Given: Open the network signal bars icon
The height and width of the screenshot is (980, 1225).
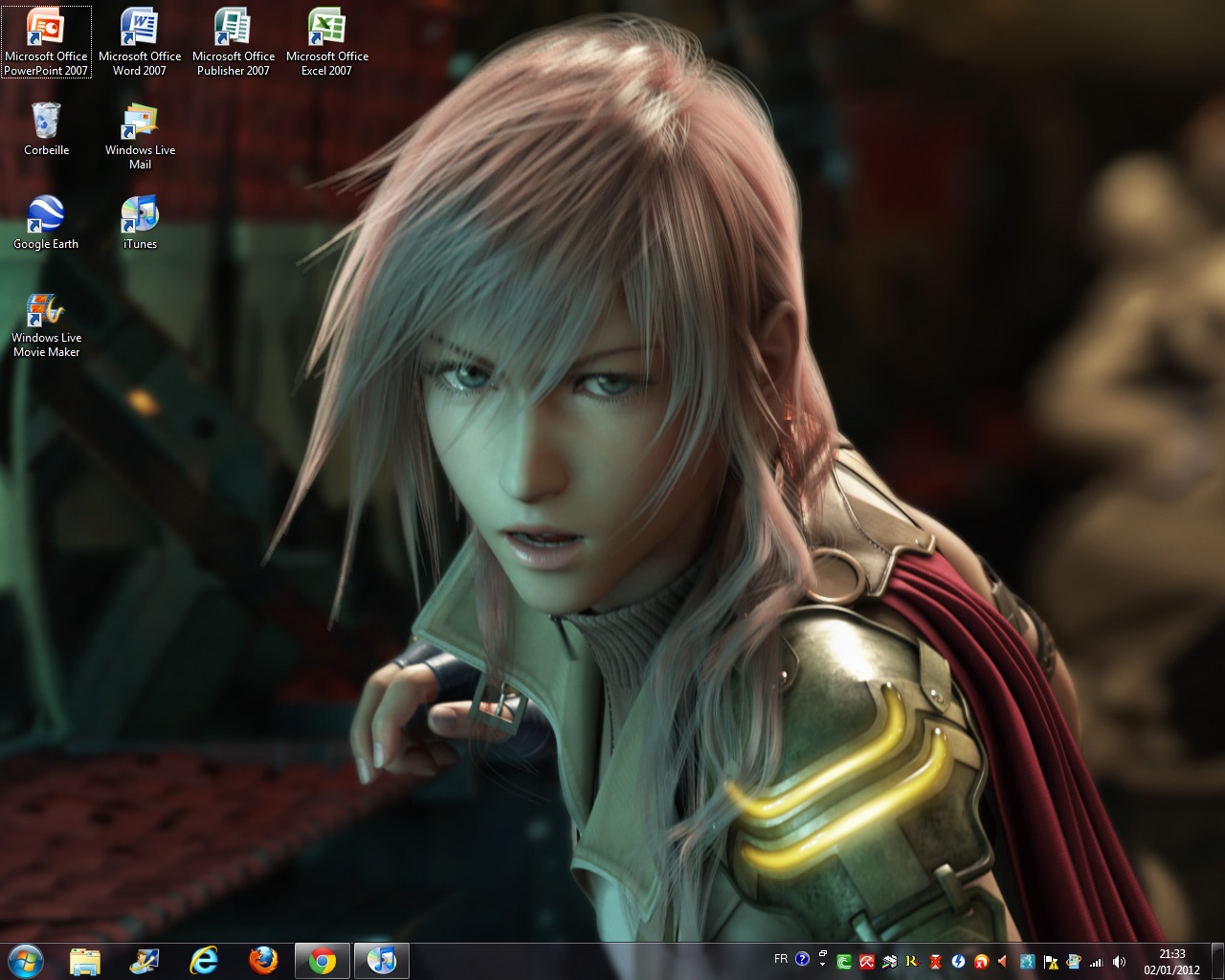Looking at the screenshot, I should pos(1097,962).
